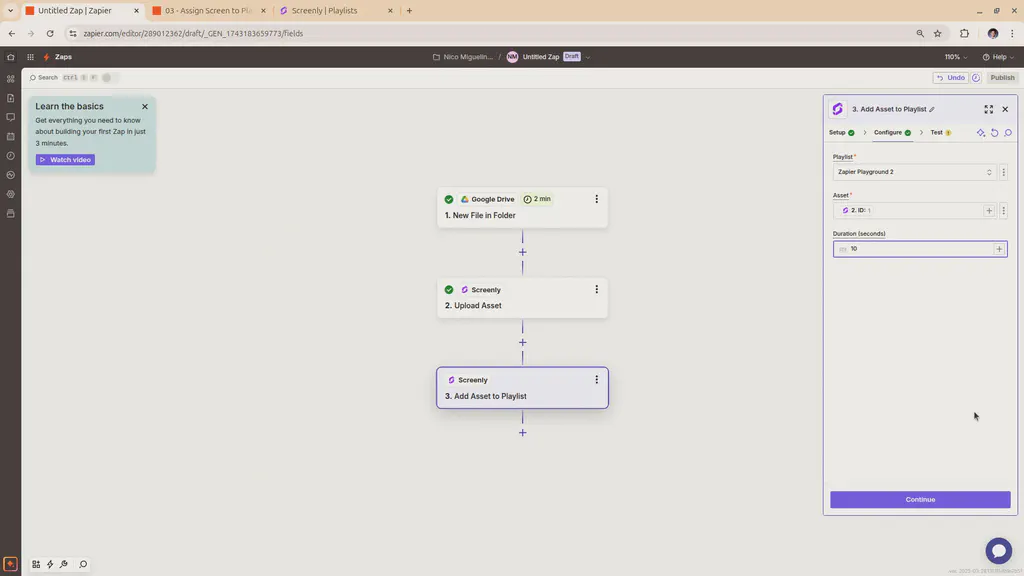Click the refresh icon in the step panel header

(x=994, y=132)
